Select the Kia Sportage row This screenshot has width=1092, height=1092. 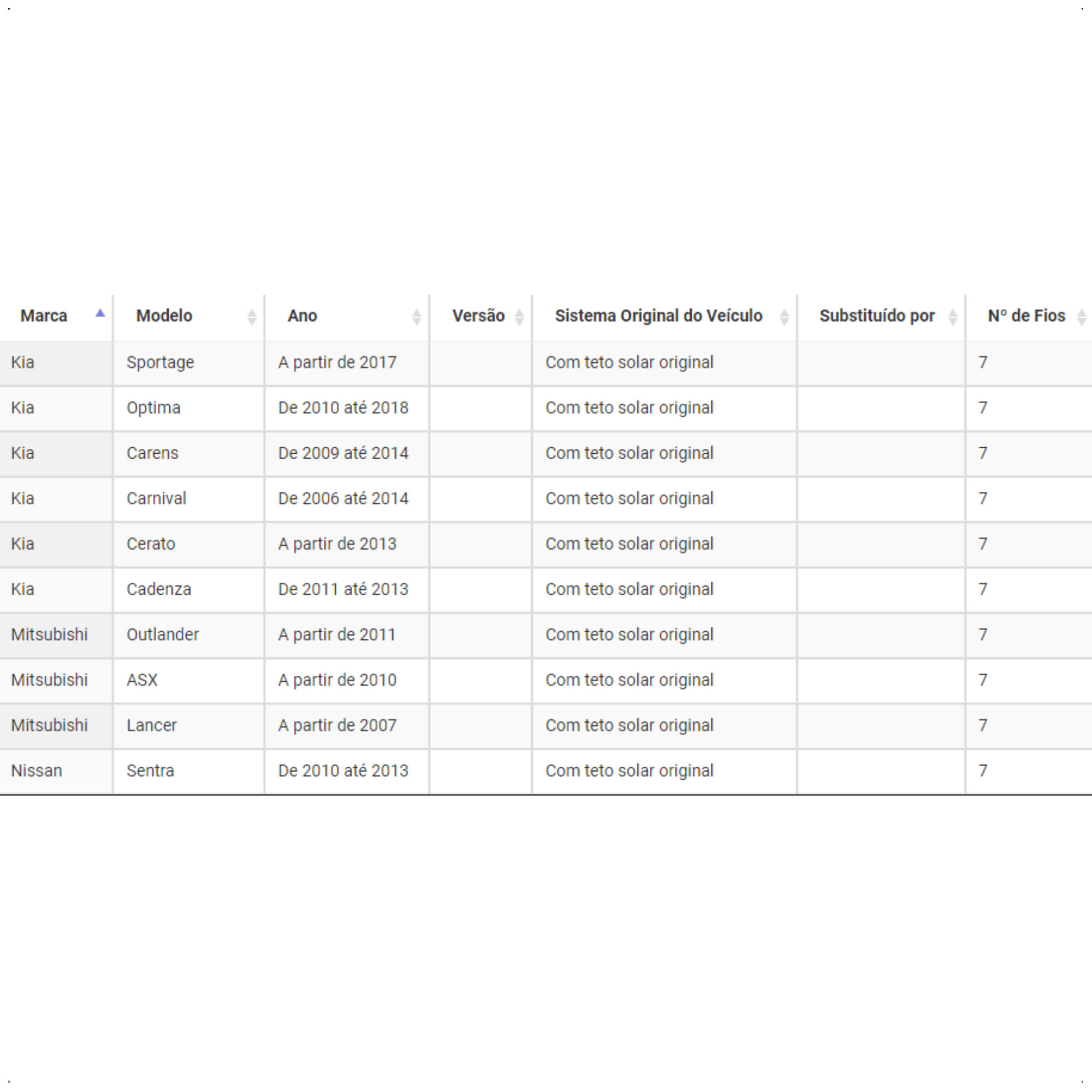coord(546,363)
